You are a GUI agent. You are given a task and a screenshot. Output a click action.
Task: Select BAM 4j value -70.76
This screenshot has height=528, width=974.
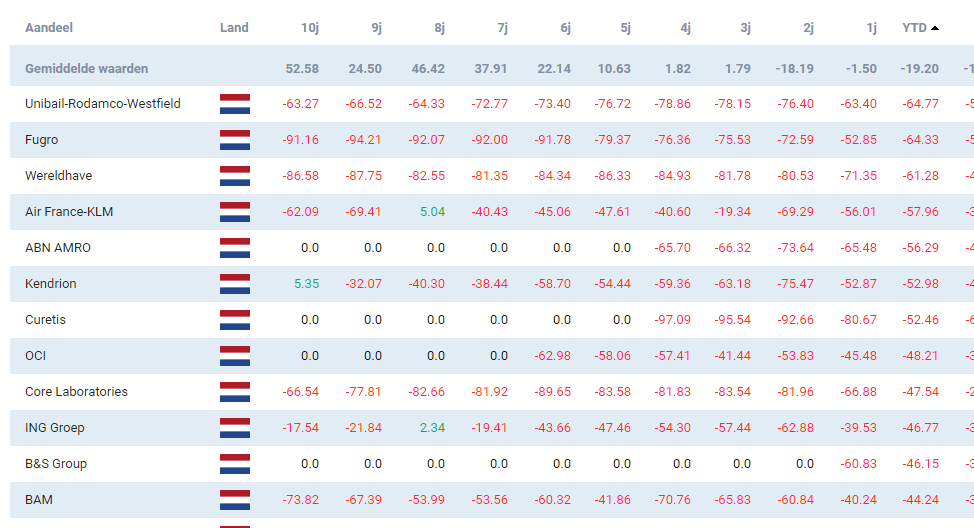pyautogui.click(x=672, y=500)
